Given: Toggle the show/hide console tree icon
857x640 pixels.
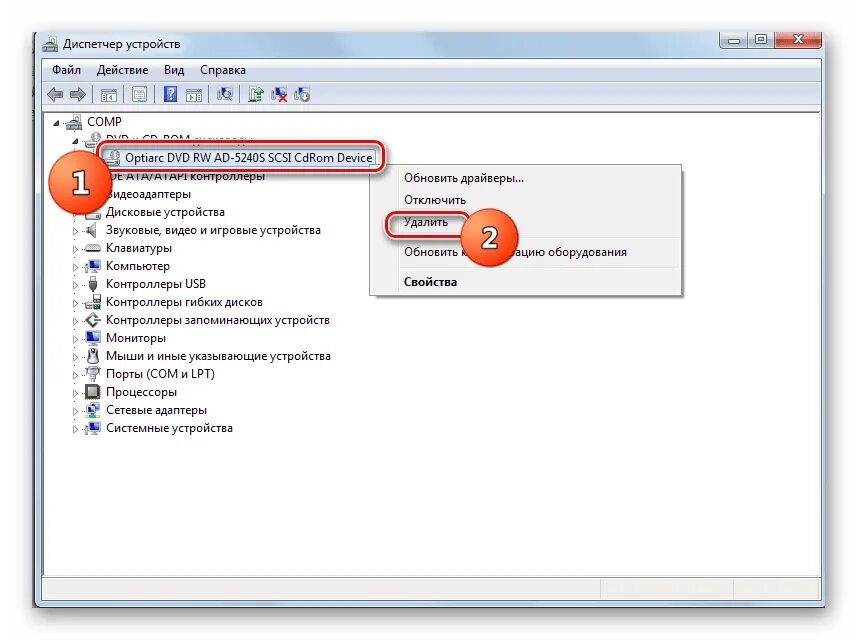Looking at the screenshot, I should (x=108, y=95).
